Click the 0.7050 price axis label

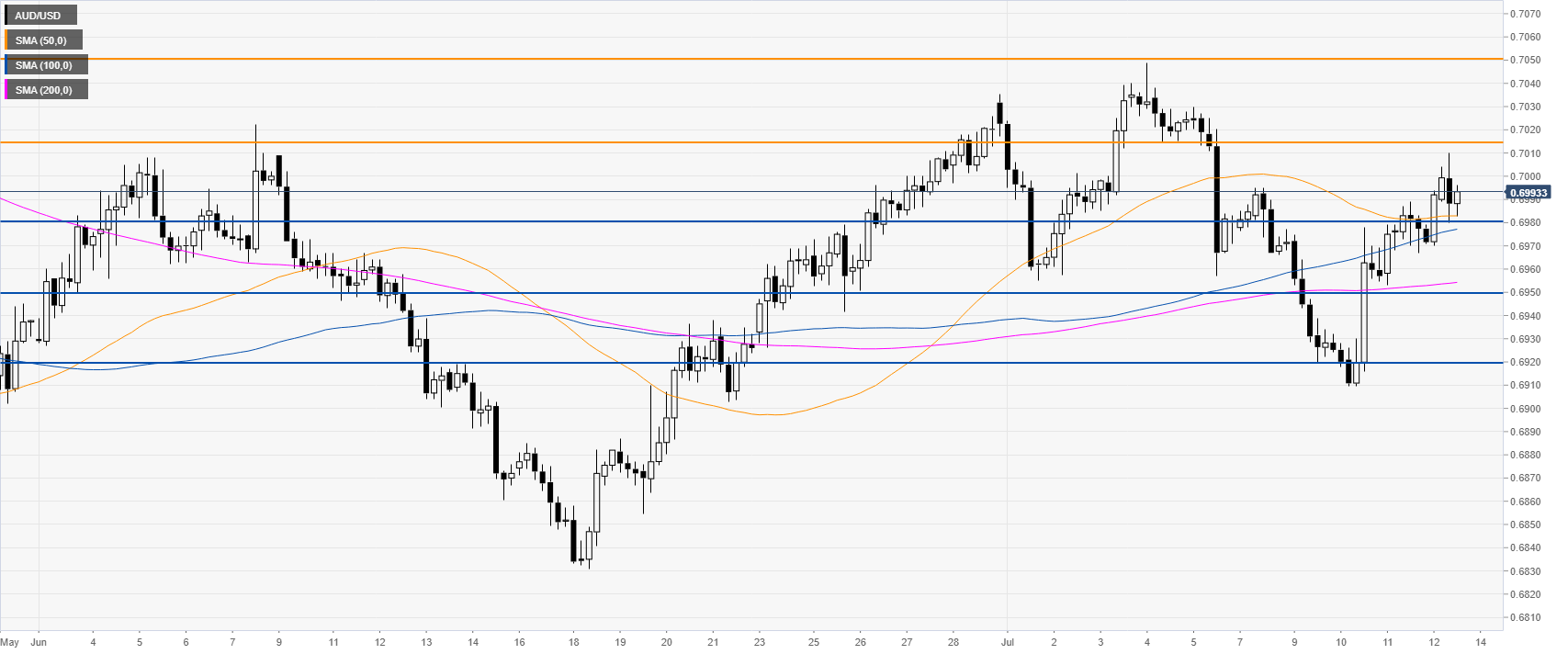click(1528, 60)
